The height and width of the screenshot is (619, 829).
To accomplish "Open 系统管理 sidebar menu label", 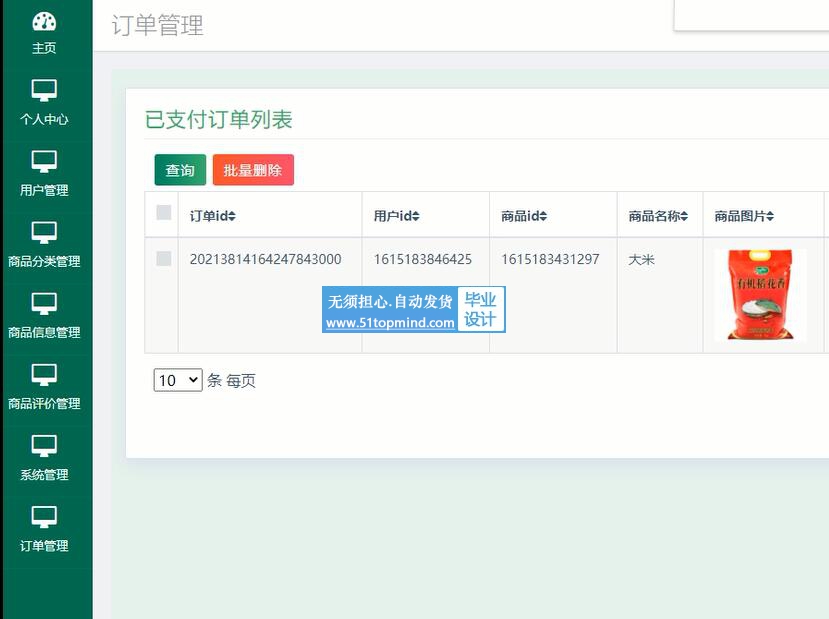I will tap(44, 475).
